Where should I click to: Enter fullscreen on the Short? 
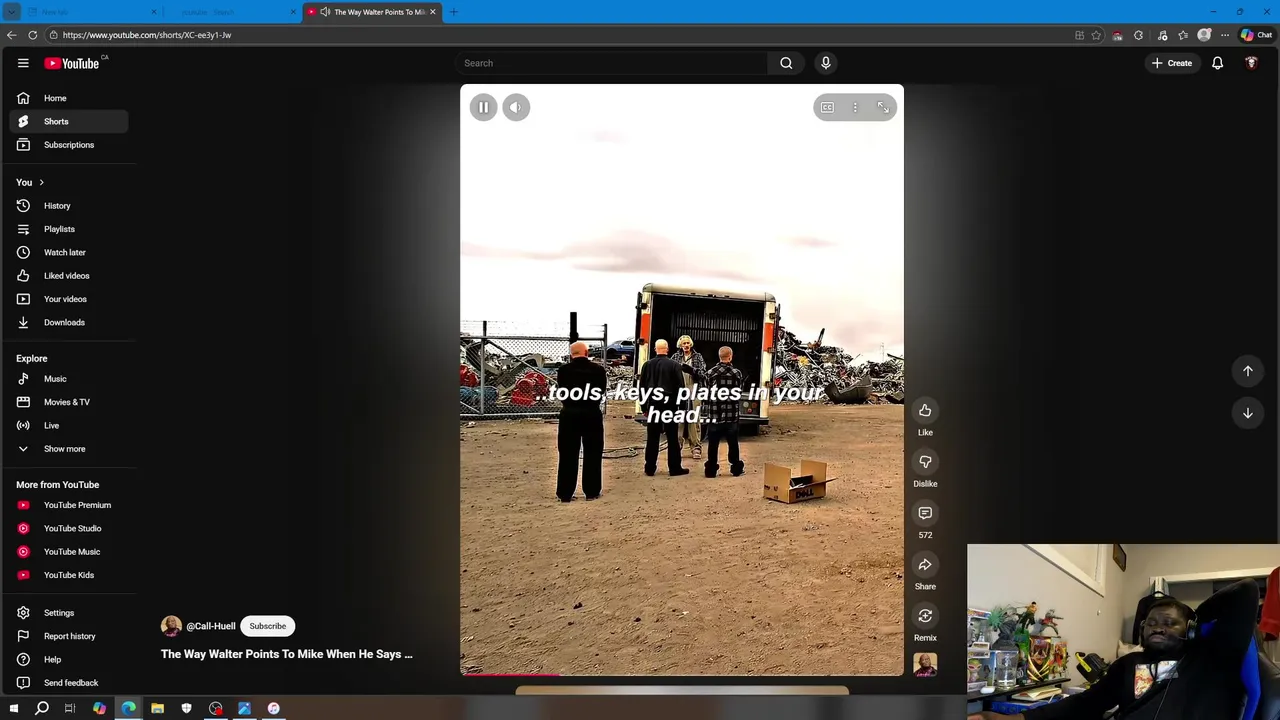[883, 107]
